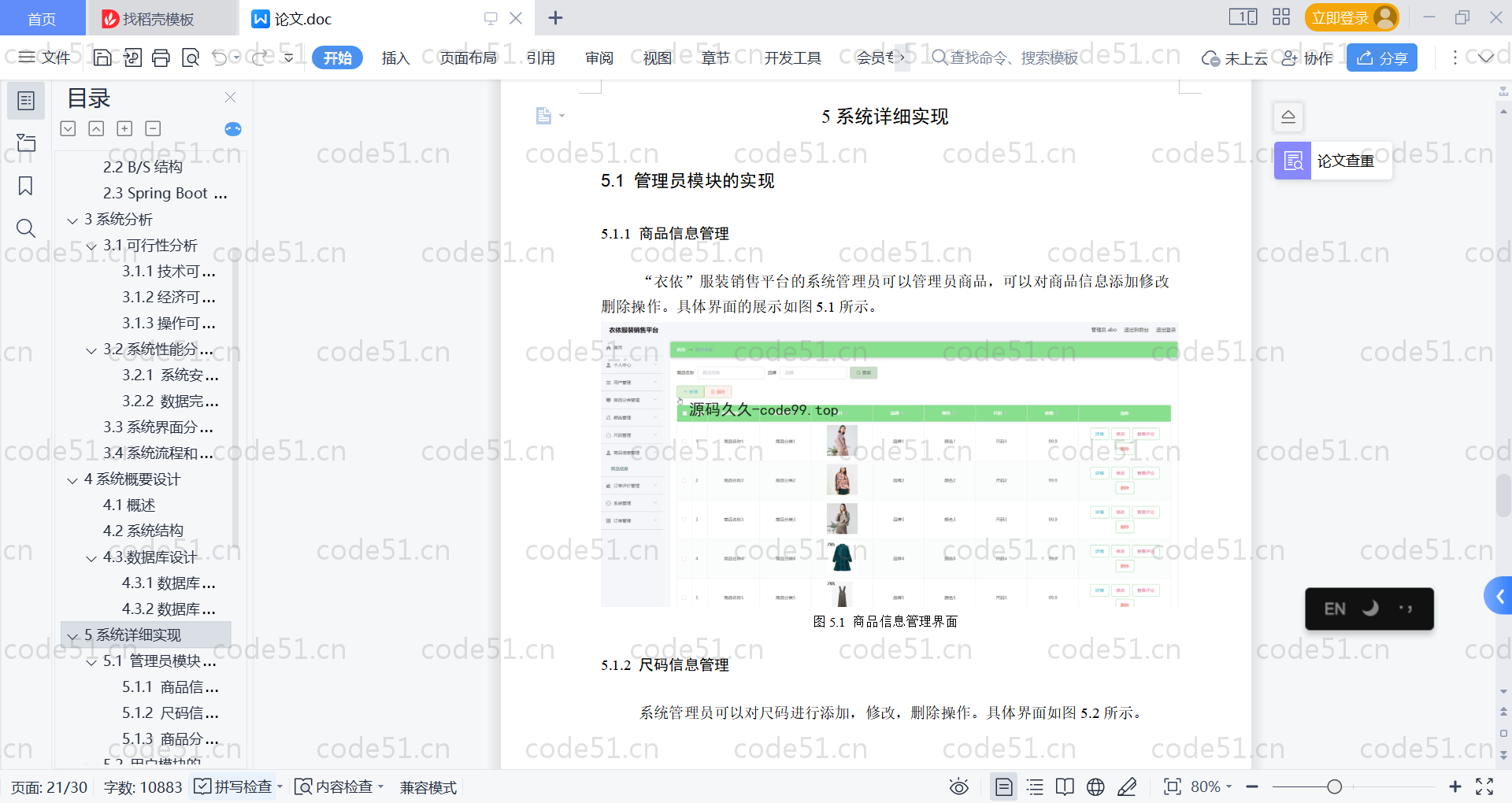Open the quick access toolbar dropdown arrow
Screen dimensions: 1512x803
[288, 57]
